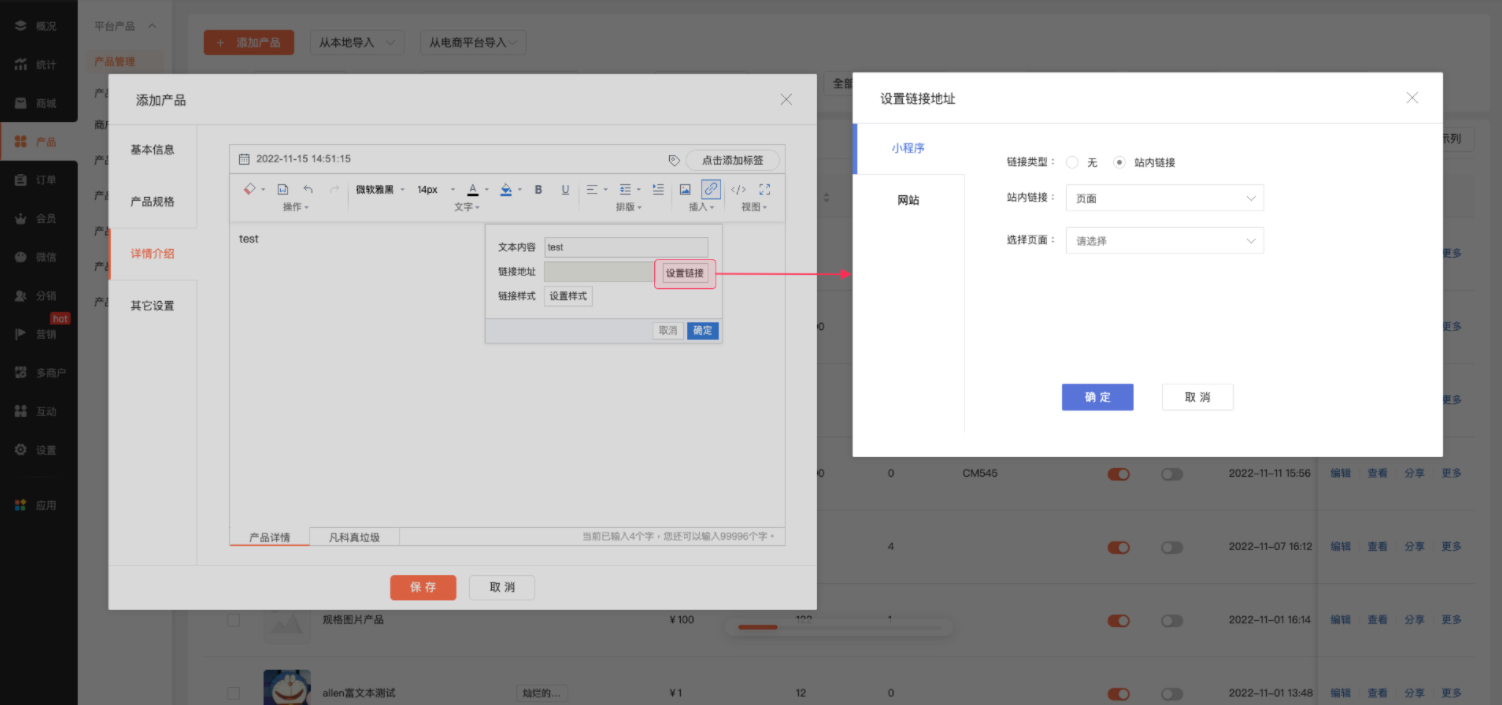Image resolution: width=1502 pixels, height=705 pixels.
Task: Open the 选择页面 dropdown showing 请选择
Action: (1165, 241)
